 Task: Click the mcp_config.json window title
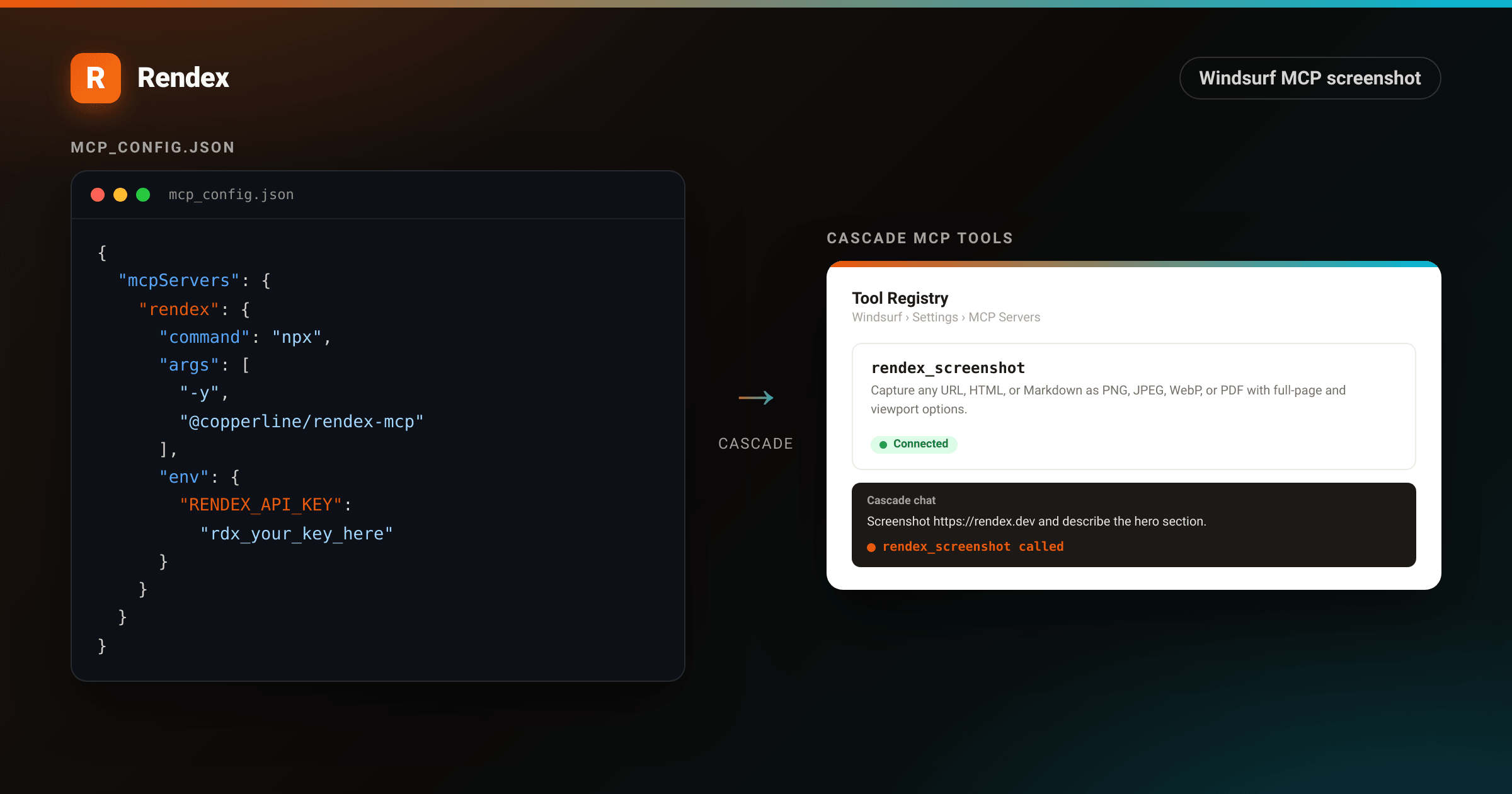[x=231, y=195]
